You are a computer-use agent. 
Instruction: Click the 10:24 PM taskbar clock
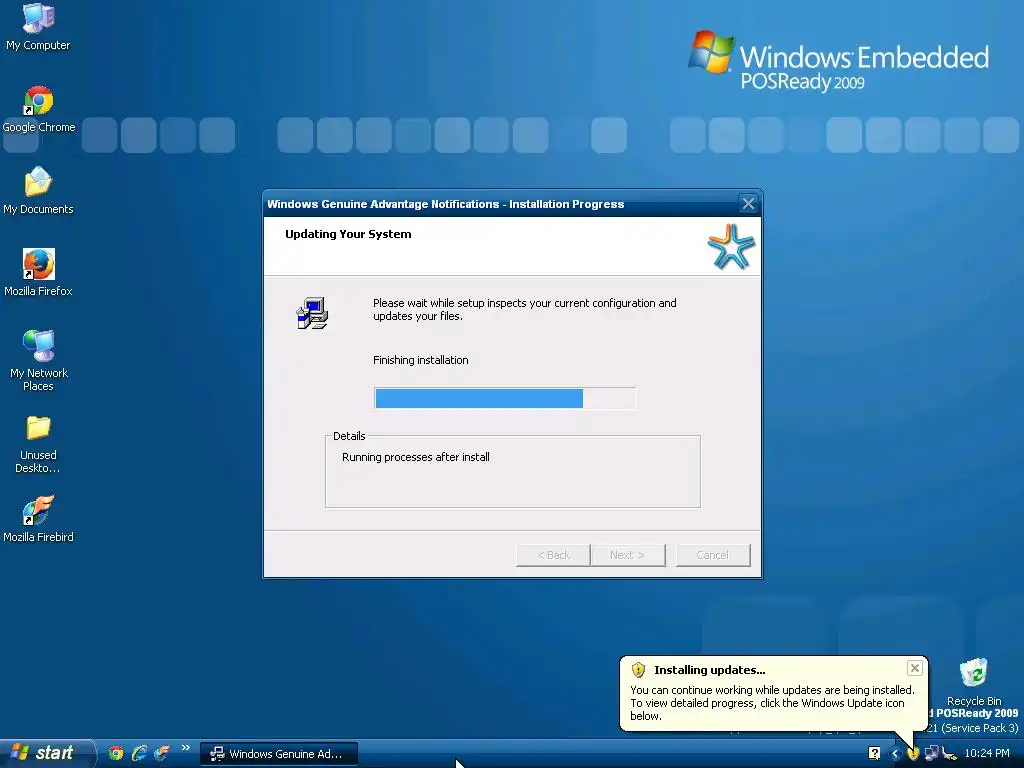pos(987,754)
